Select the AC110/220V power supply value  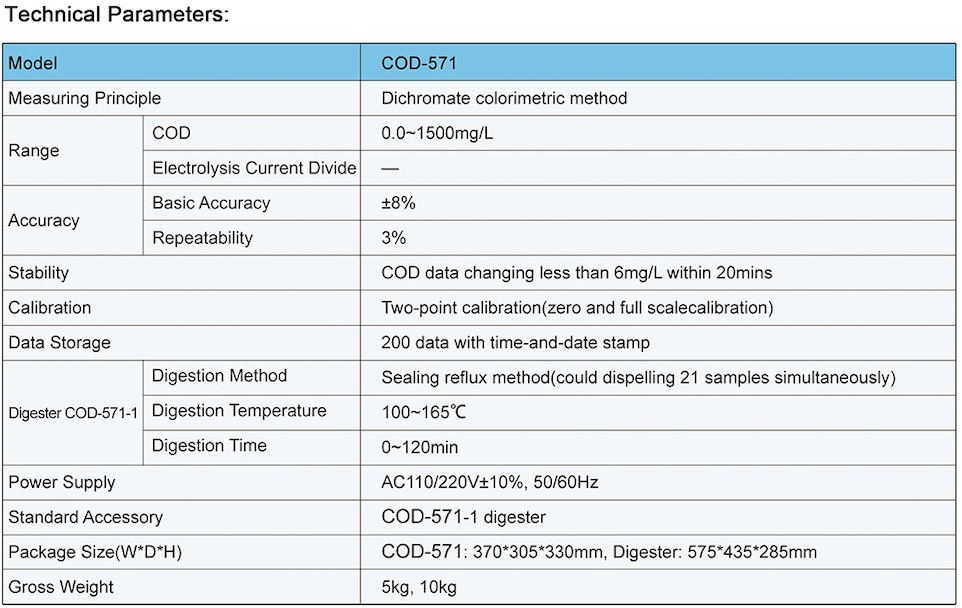pos(490,482)
